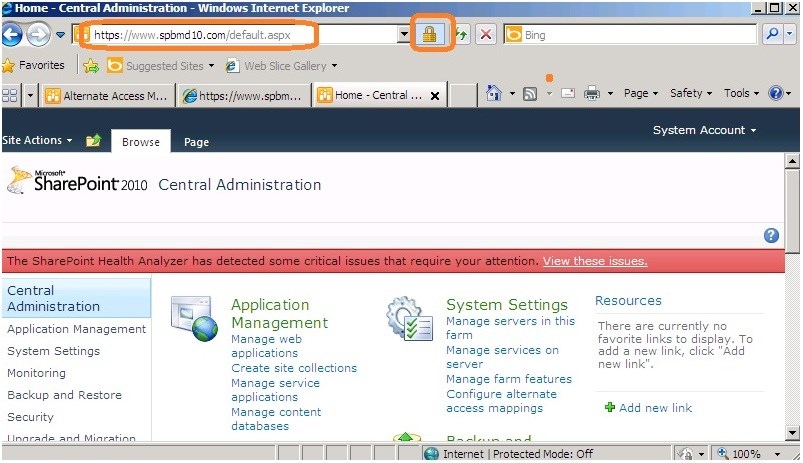Image resolution: width=803 pixels, height=463 pixels.
Task: Open Web Slice Gallery favorites item
Action: pos(282,66)
